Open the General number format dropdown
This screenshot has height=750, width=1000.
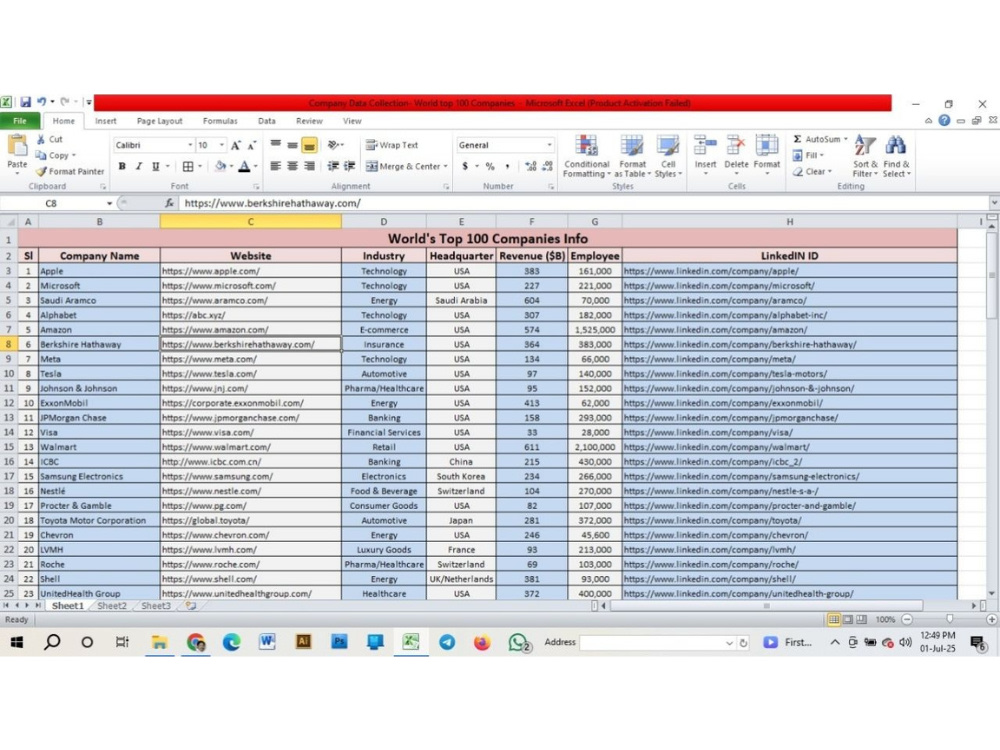[x=549, y=145]
